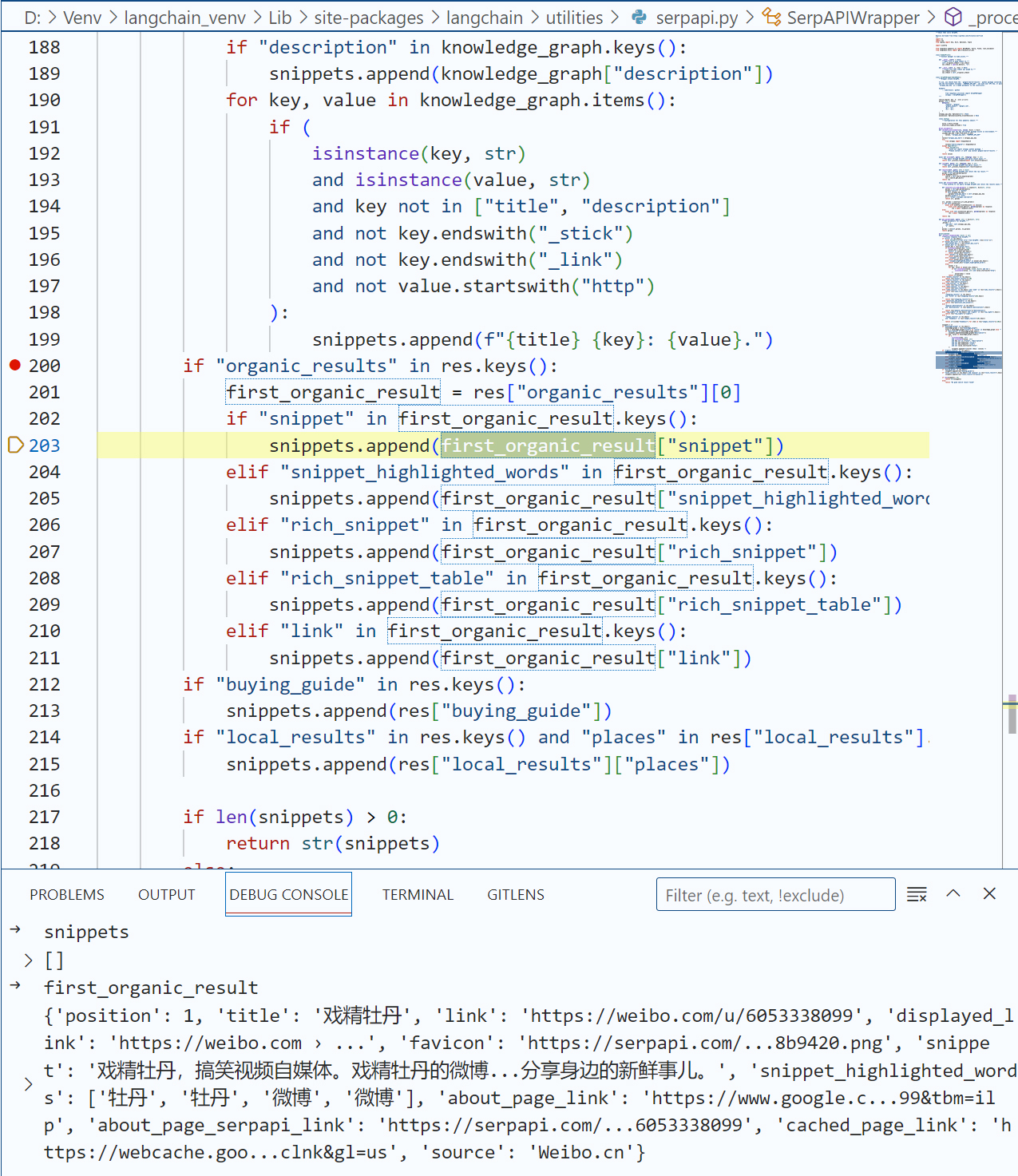The image size is (1018, 1176).
Task: Switch to the PROBLEMS tab
Action: 67,895
